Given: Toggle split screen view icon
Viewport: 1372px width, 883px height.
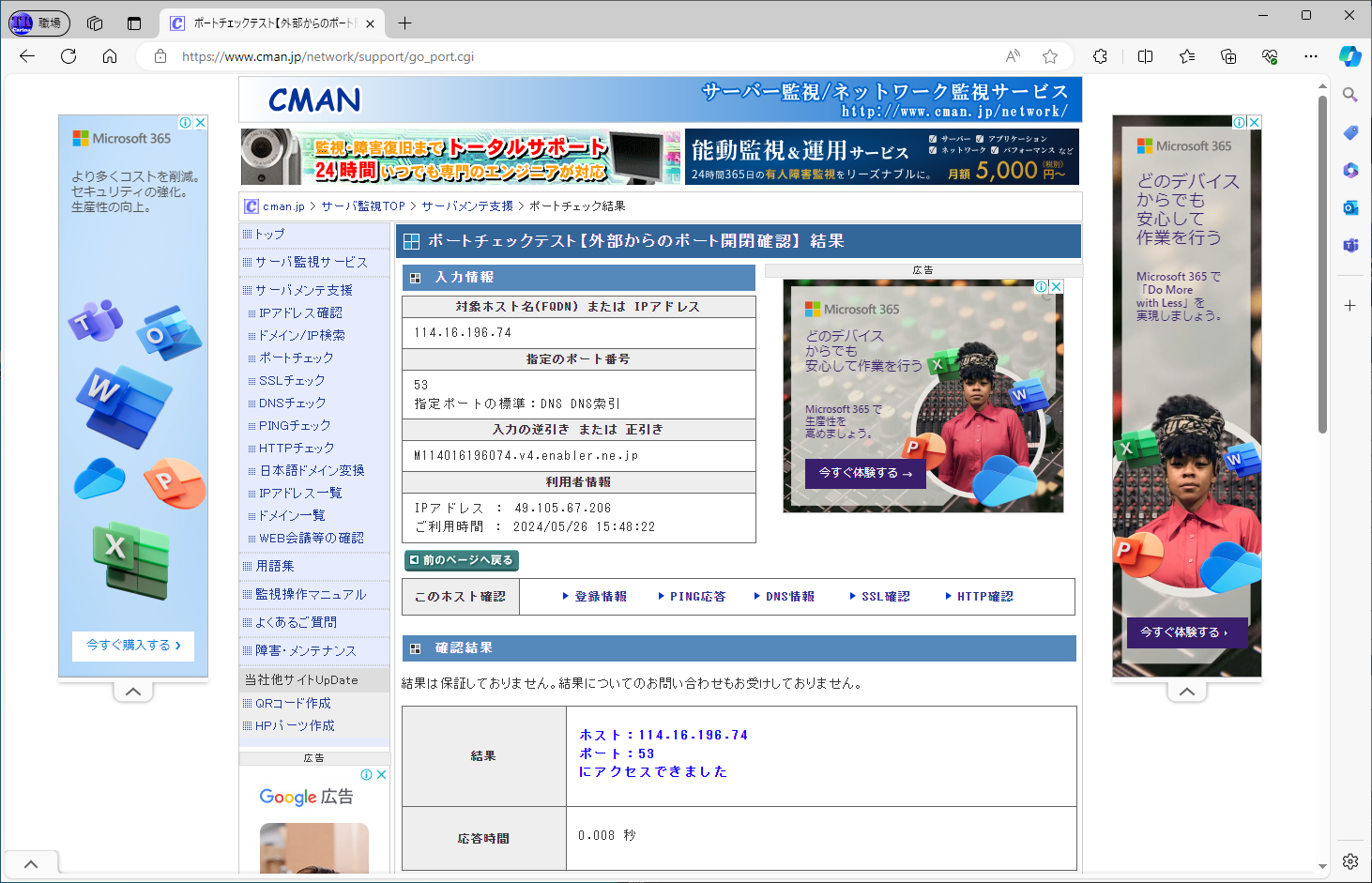Looking at the screenshot, I should click(1145, 56).
